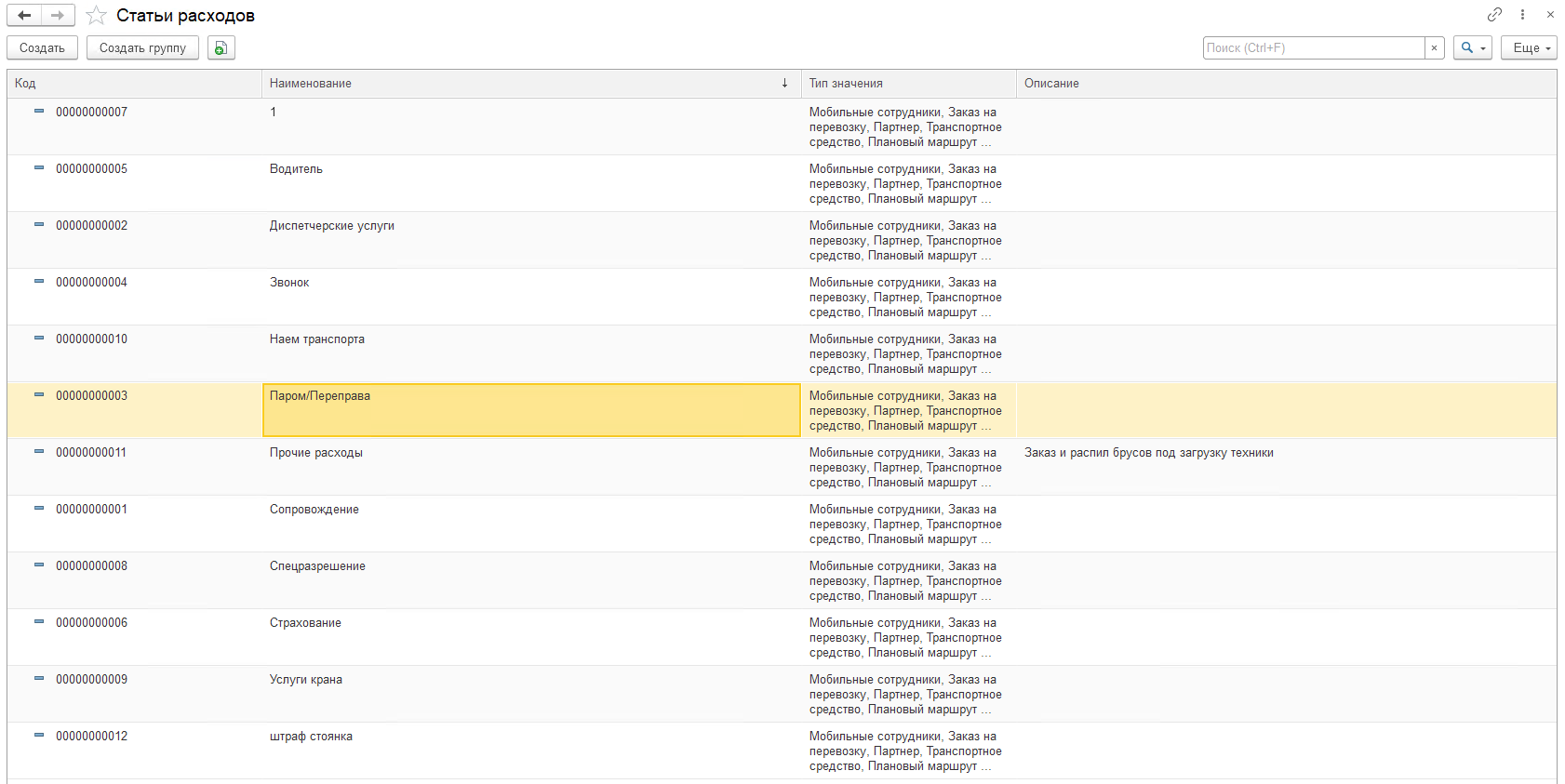Viewport: 1565px width, 784px height.
Task: Select the Диспетчерские услуги entry
Action: (332, 226)
